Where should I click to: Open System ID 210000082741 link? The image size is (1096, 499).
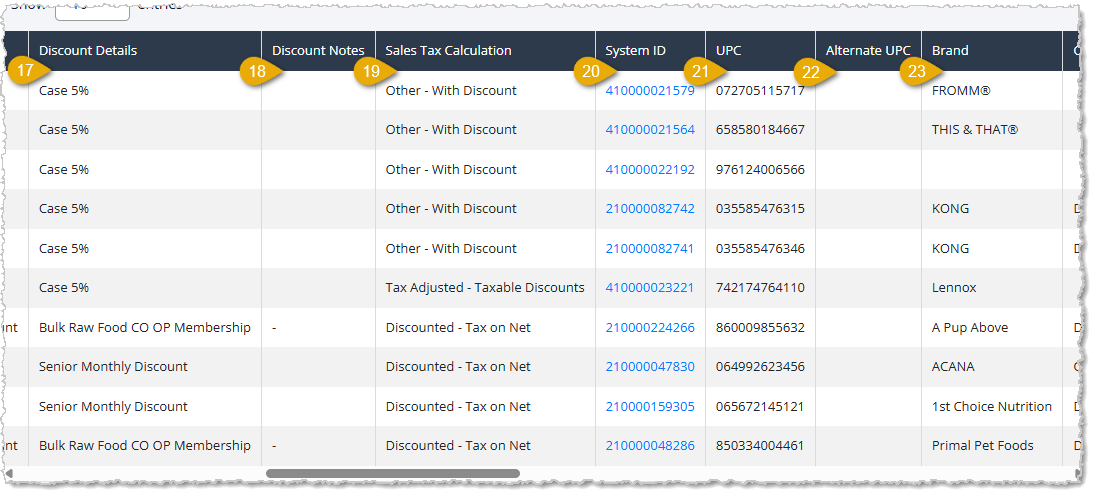coord(650,248)
